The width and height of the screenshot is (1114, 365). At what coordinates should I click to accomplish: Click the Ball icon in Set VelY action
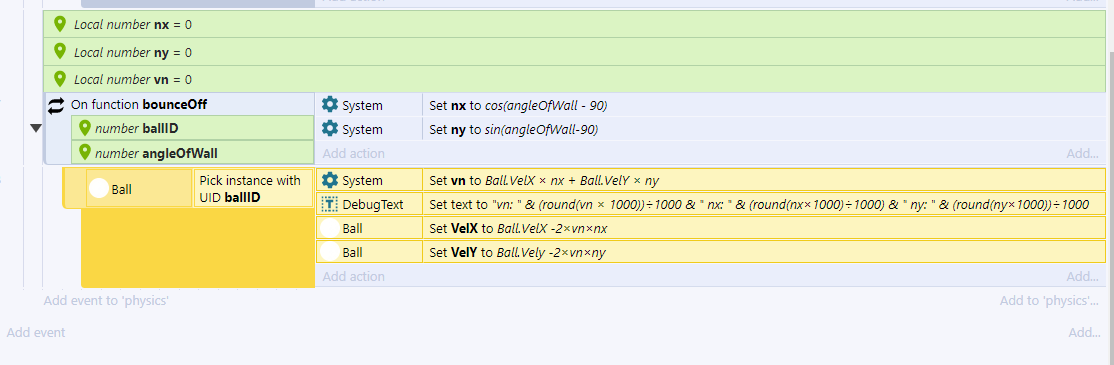(x=330, y=251)
